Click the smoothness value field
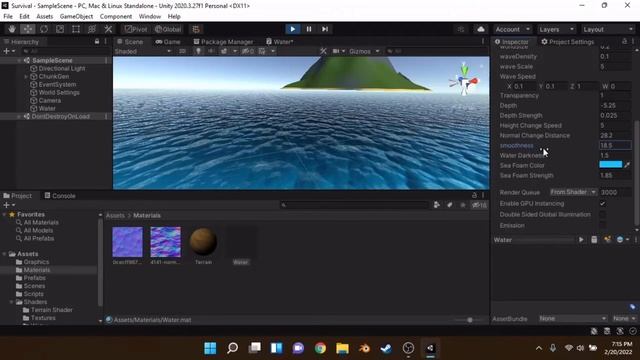 (x=615, y=145)
